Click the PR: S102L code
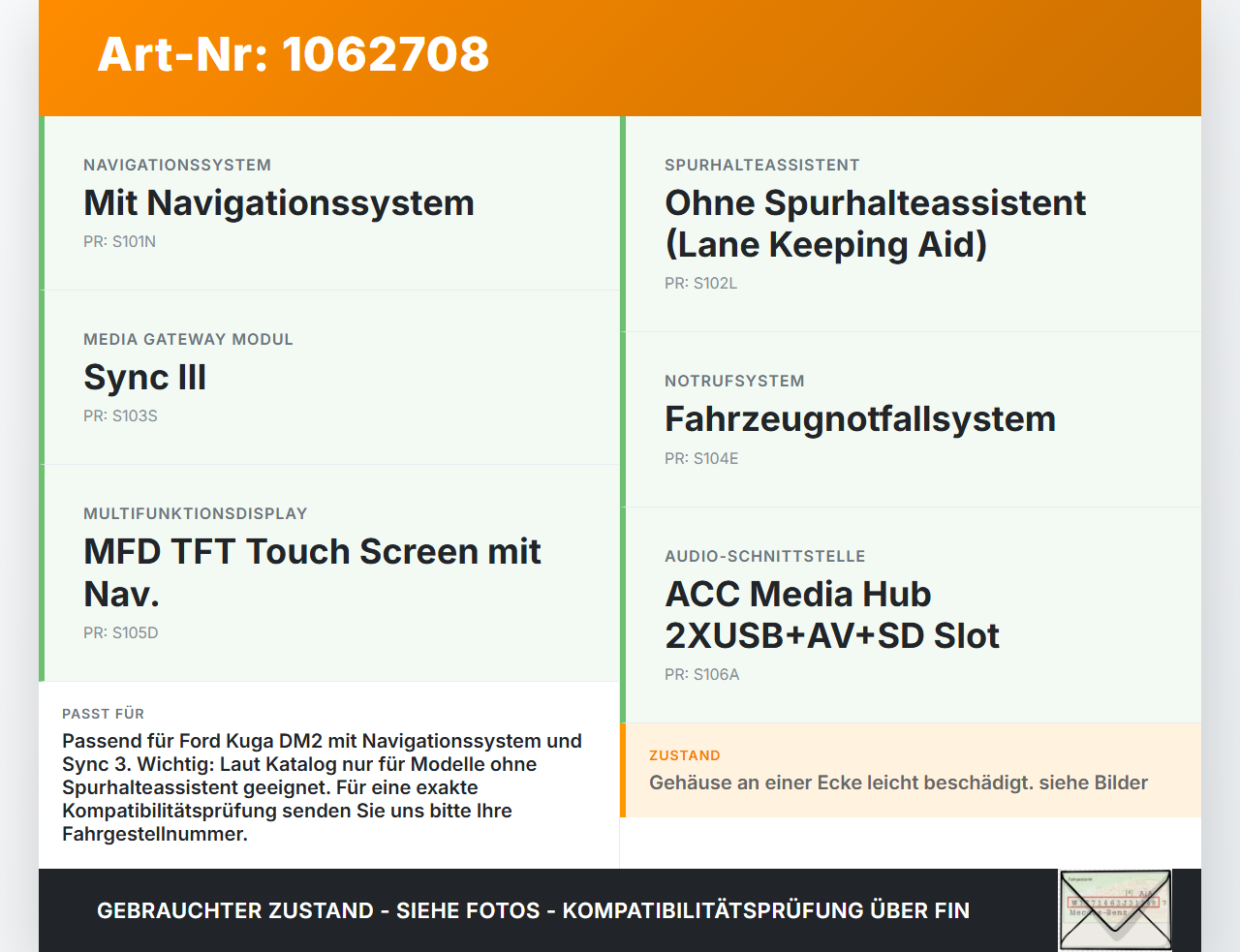Viewport: 1240px width, 952px height. 700,283
